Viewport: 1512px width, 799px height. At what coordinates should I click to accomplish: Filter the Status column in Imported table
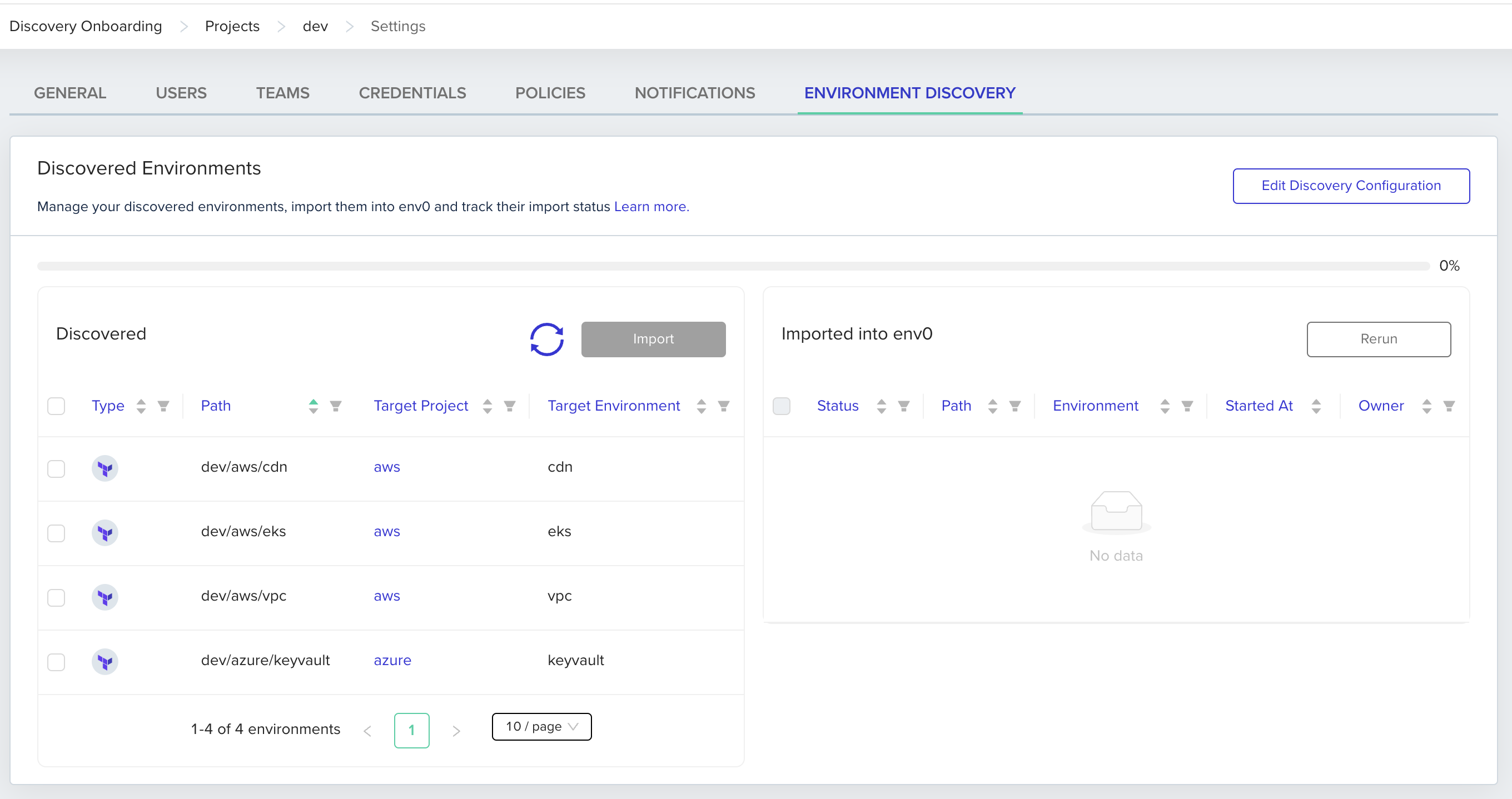click(903, 406)
